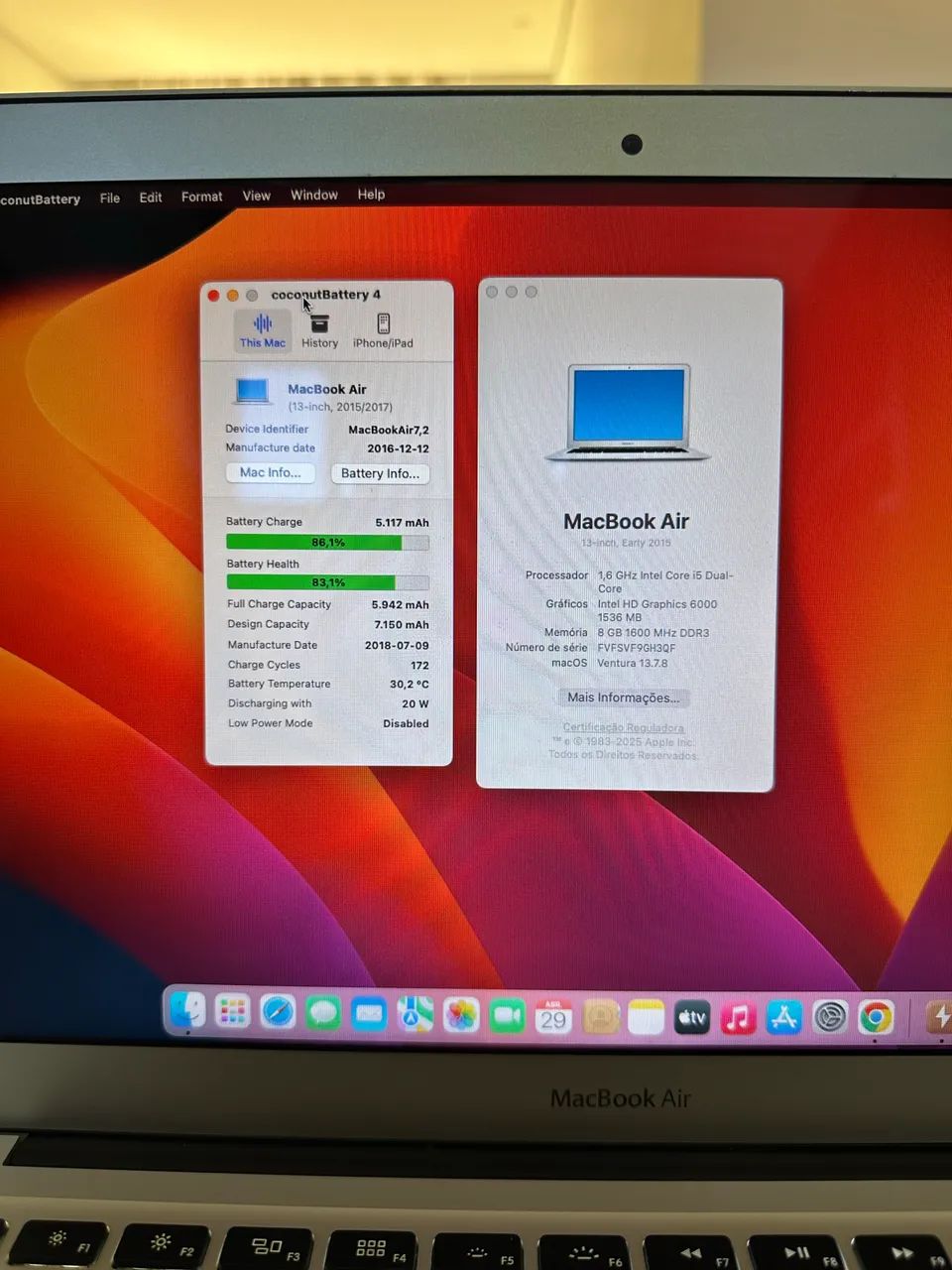Image resolution: width=952 pixels, height=1270 pixels.
Task: Open the Help menu
Action: click(371, 194)
